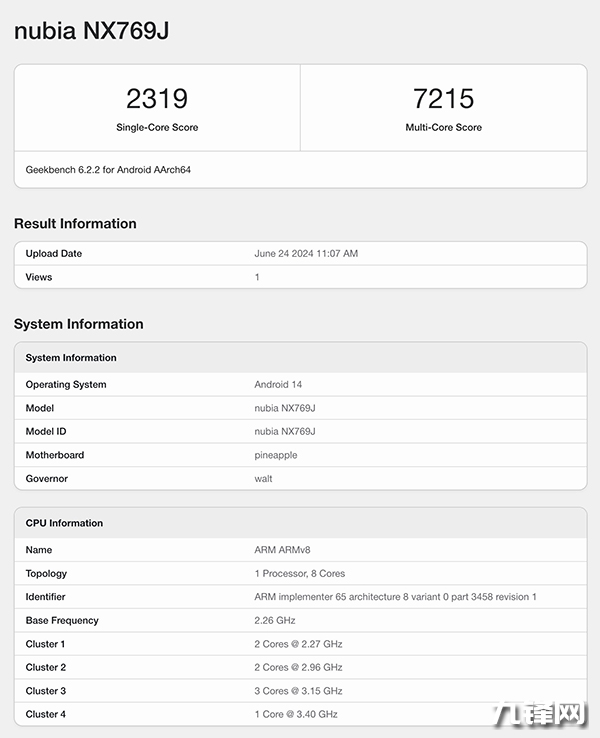Click the Geekbench 6.2.2 for Android text
The height and width of the screenshot is (738, 600).
point(108,170)
